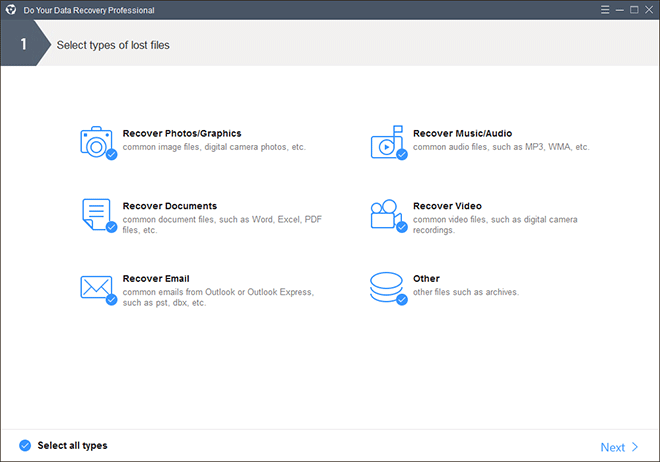This screenshot has height=462, width=660.
Task: Click the video camera icon for Video recovery
Action: click(x=386, y=214)
